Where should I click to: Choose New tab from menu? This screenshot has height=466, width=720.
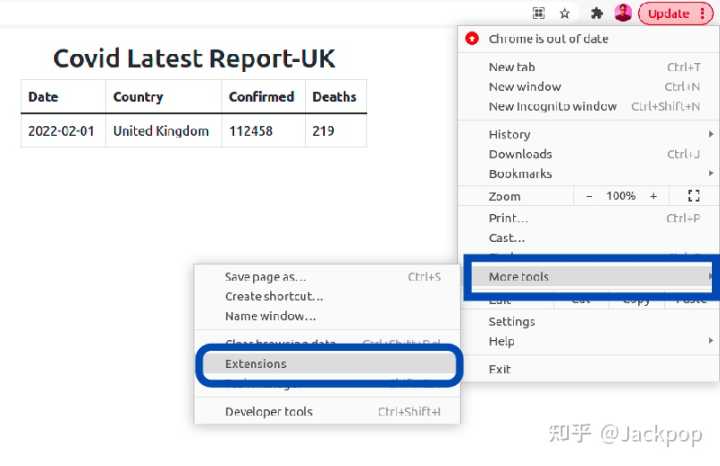(x=588, y=67)
